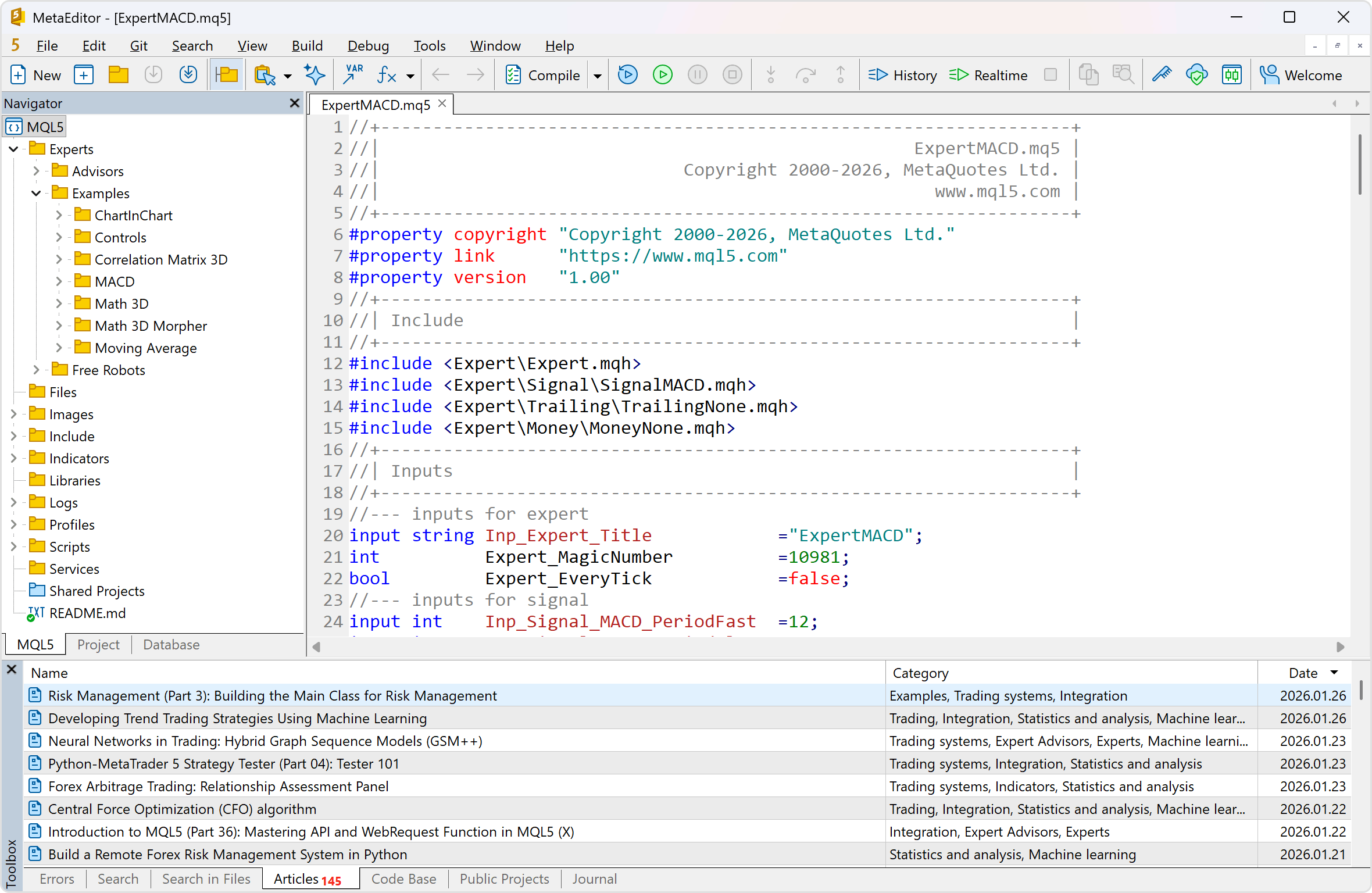Open the styler tool to format code
The width and height of the screenshot is (1372, 893).
point(1161,74)
